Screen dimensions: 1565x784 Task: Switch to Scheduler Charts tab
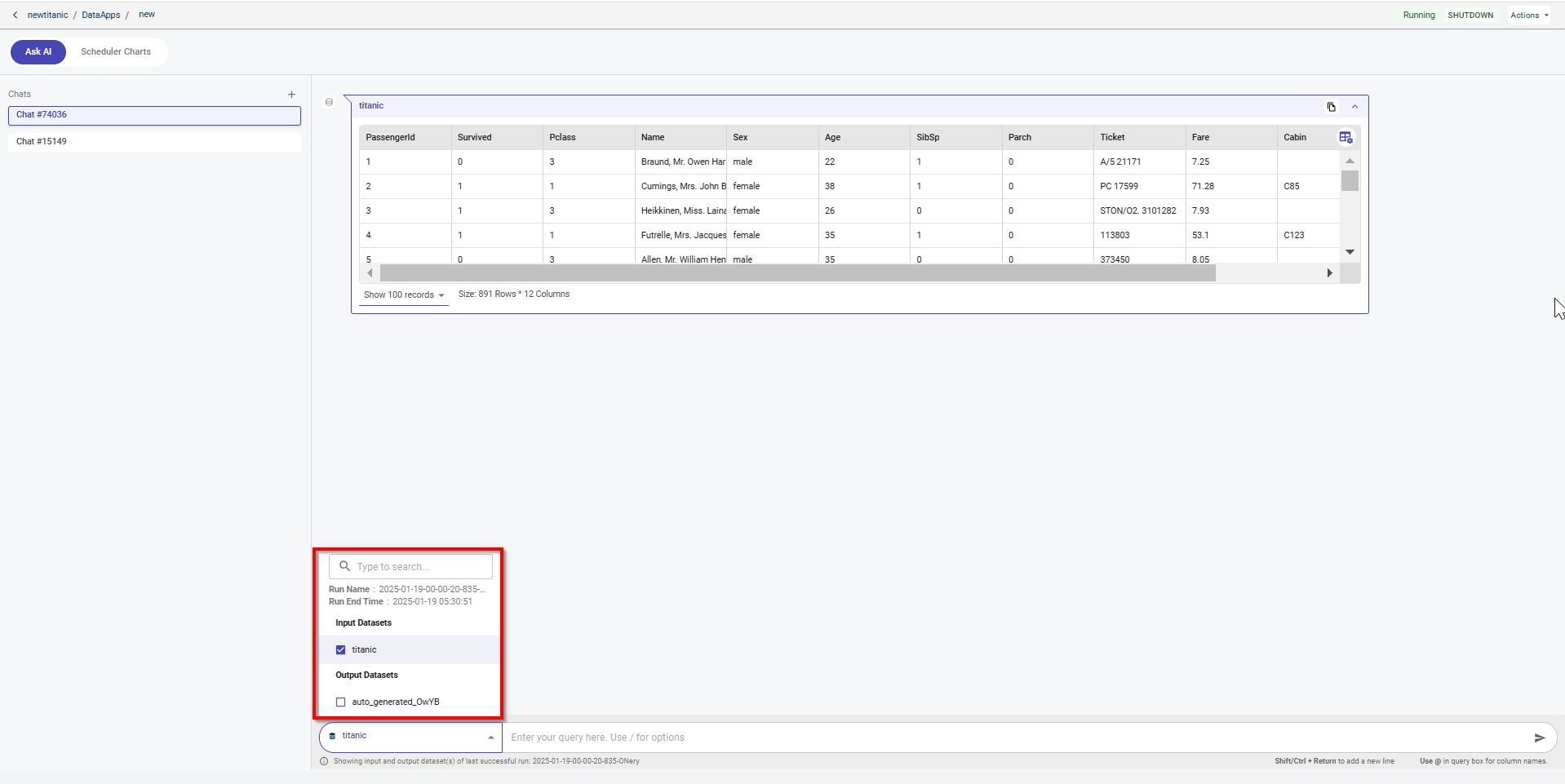click(116, 51)
